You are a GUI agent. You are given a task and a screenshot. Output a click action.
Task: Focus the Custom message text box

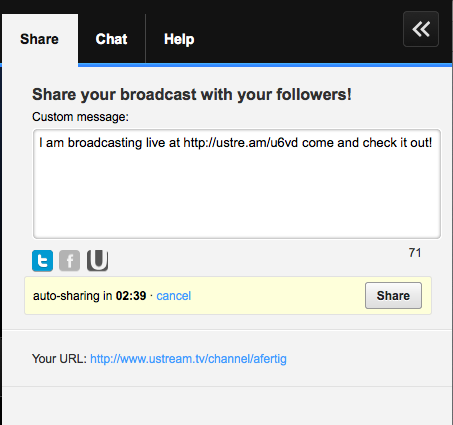click(x=237, y=184)
